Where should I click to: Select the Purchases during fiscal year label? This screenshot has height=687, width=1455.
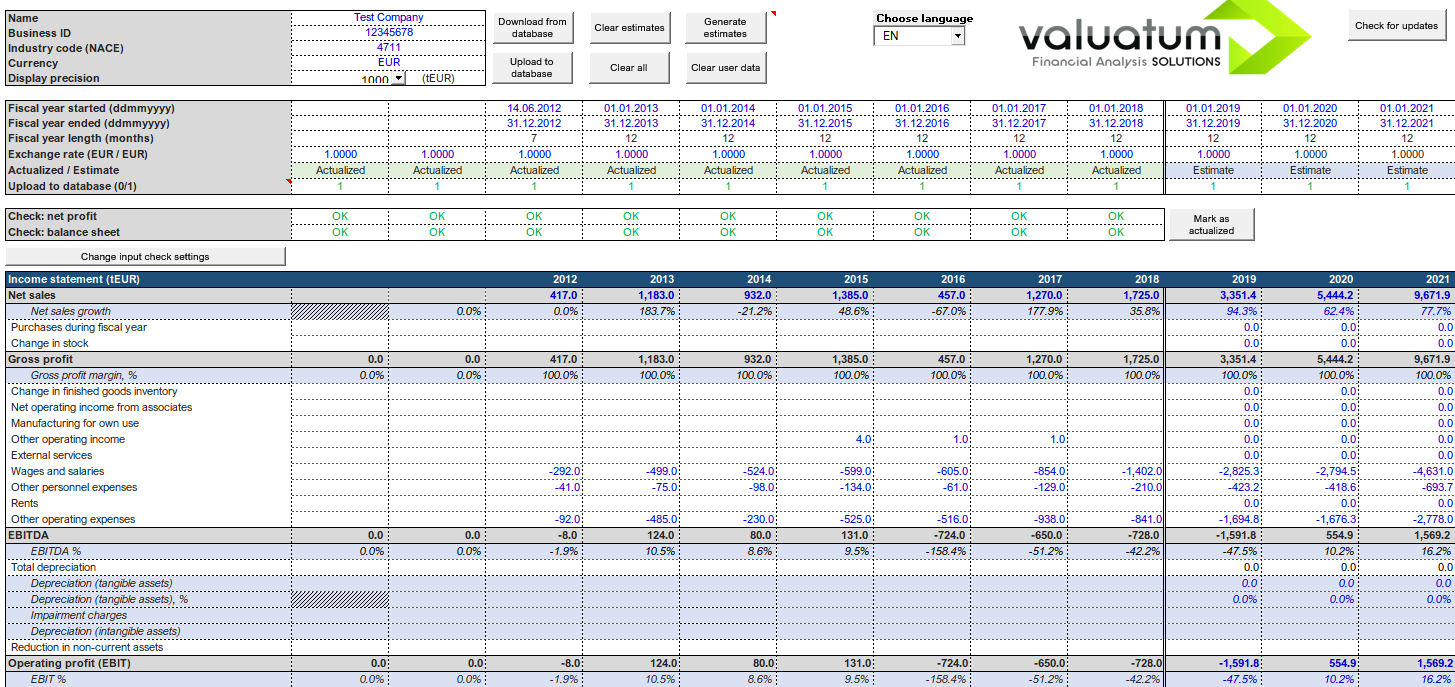(x=79, y=328)
